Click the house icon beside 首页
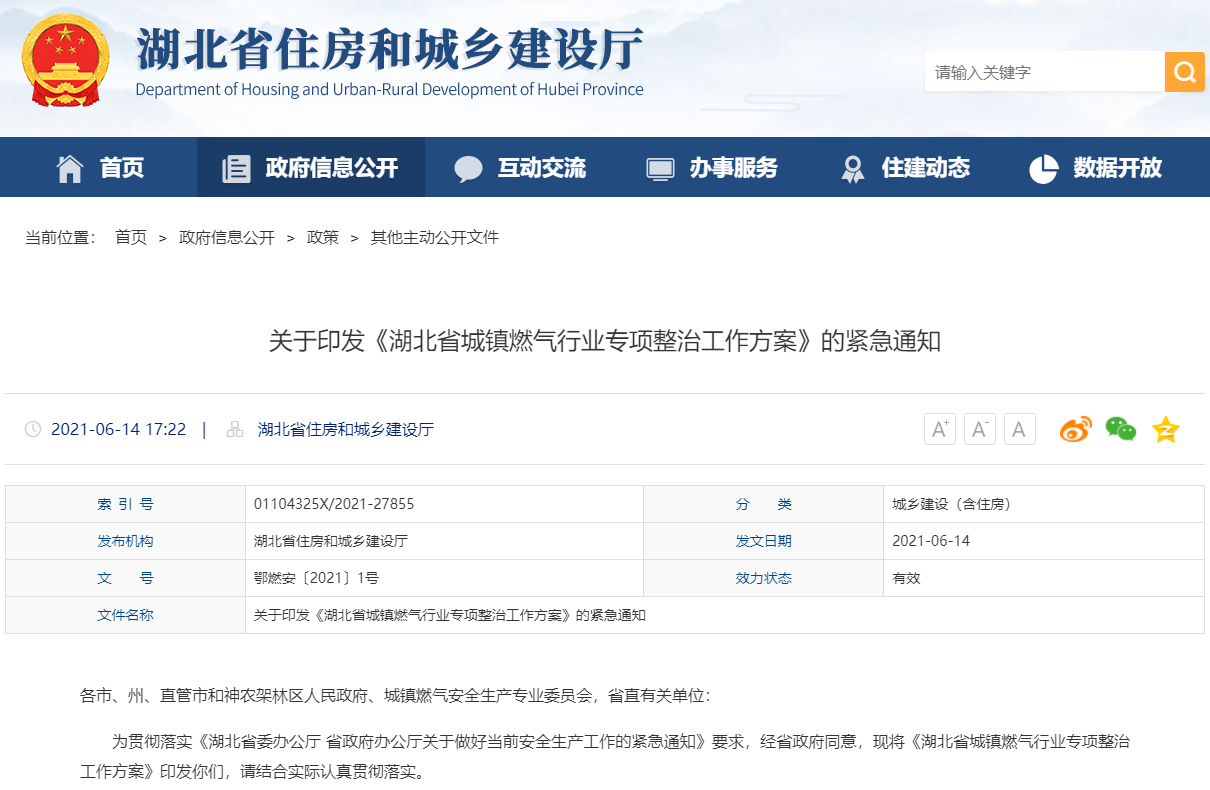Viewport: 1210px width, 790px height. click(69, 167)
